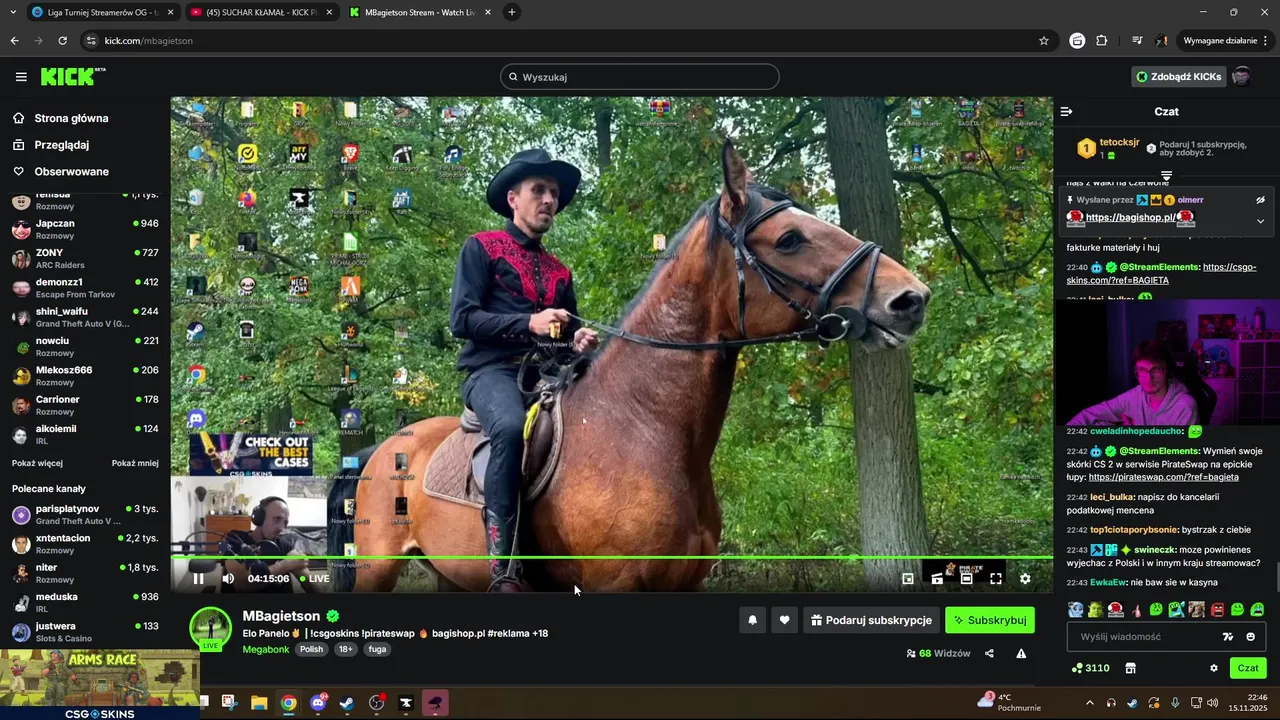Collapse the chat panel
This screenshot has width=1280, height=720.
click(1067, 112)
